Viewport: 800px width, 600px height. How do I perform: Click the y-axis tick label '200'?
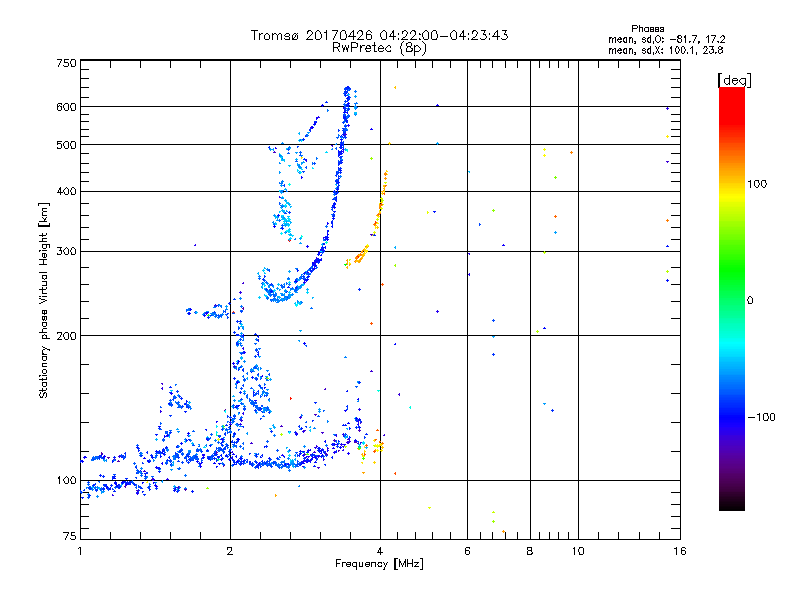pos(66,336)
